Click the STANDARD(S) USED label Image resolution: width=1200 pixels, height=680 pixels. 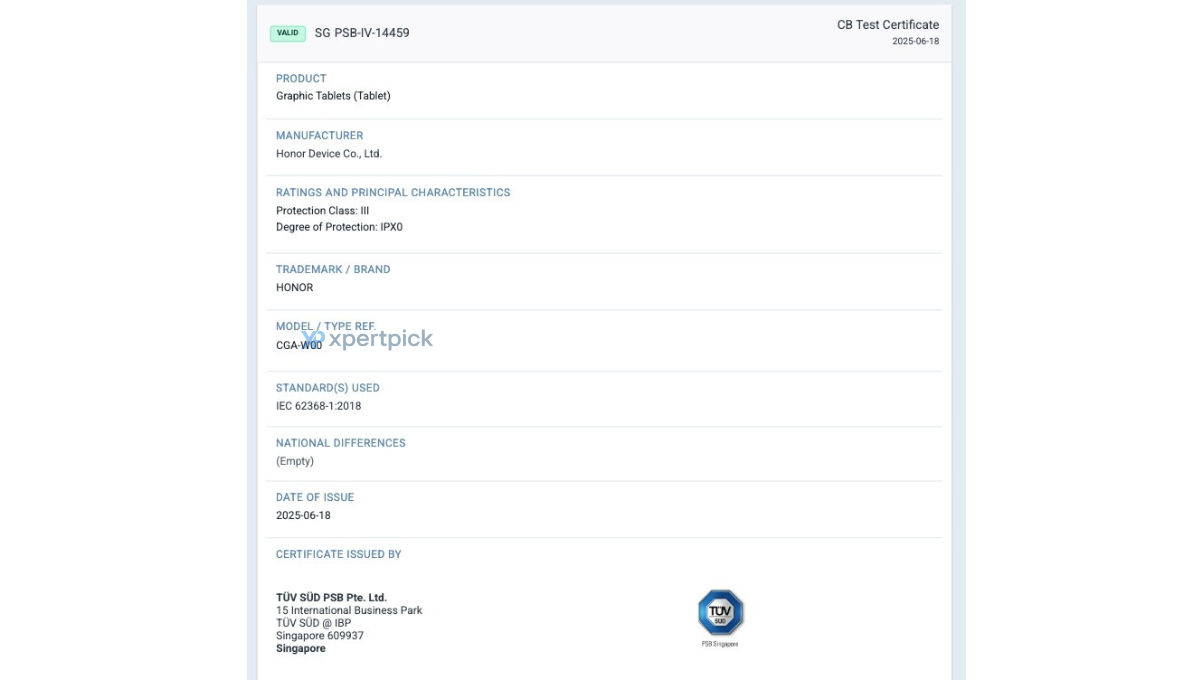tap(328, 388)
